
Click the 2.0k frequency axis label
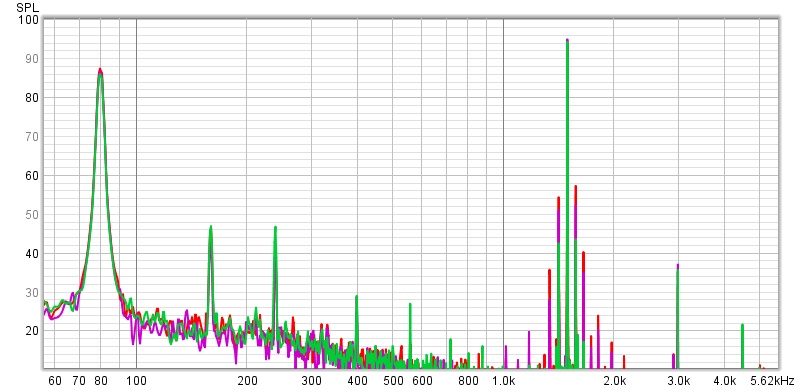[614, 381]
